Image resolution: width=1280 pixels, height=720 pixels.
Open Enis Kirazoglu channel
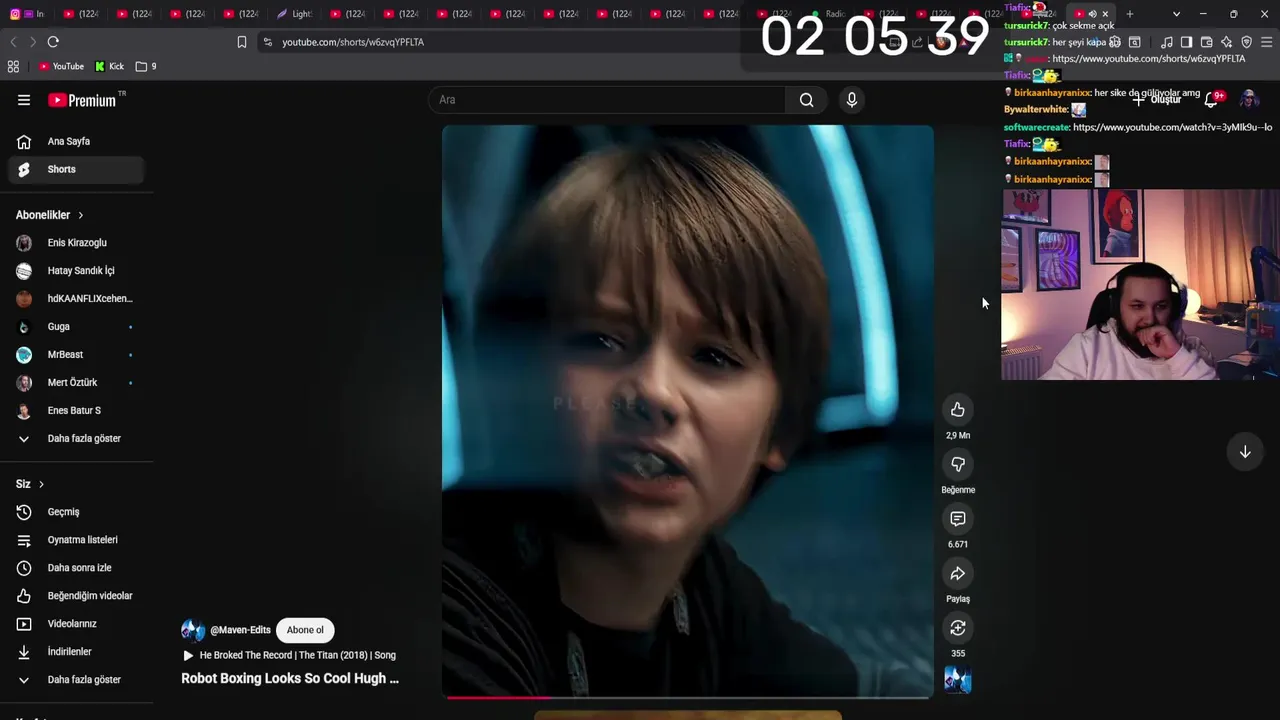[76, 243]
